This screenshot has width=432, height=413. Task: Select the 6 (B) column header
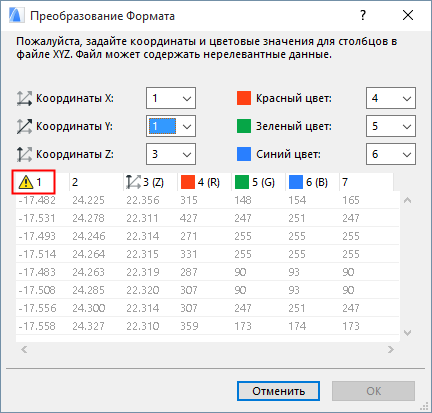312,182
